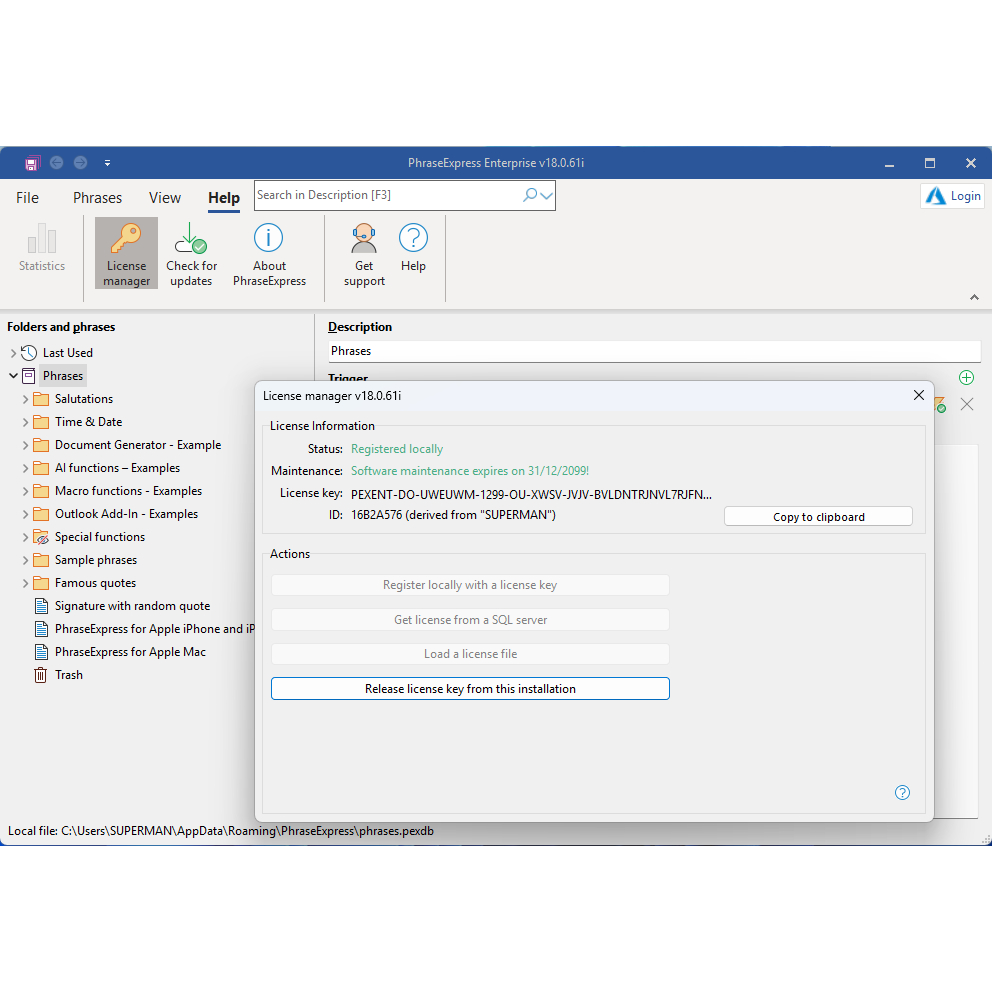Click Copy to clipboard button

tap(818, 517)
